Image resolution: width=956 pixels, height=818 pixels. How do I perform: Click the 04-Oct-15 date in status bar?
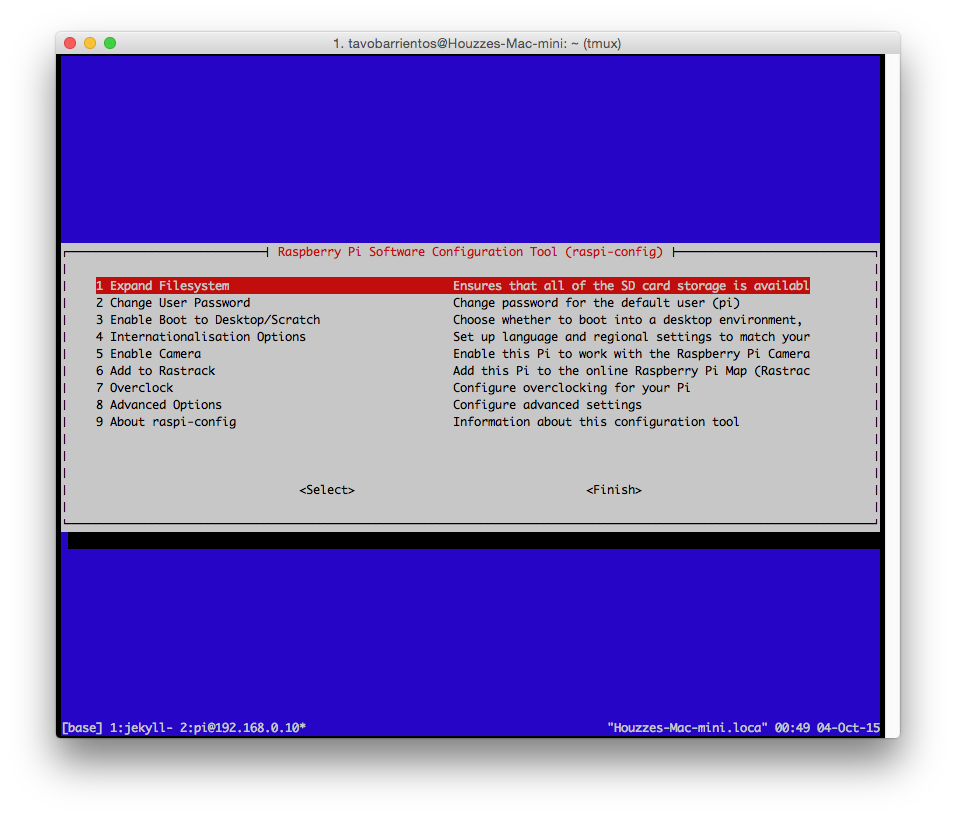pos(849,728)
